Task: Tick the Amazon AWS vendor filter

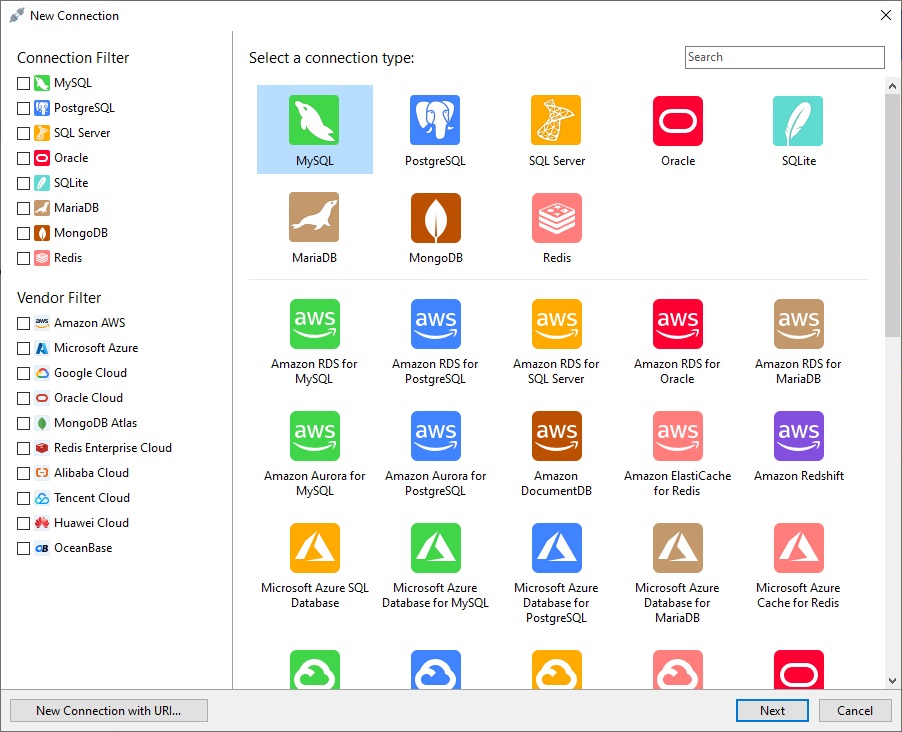Action: [24, 323]
